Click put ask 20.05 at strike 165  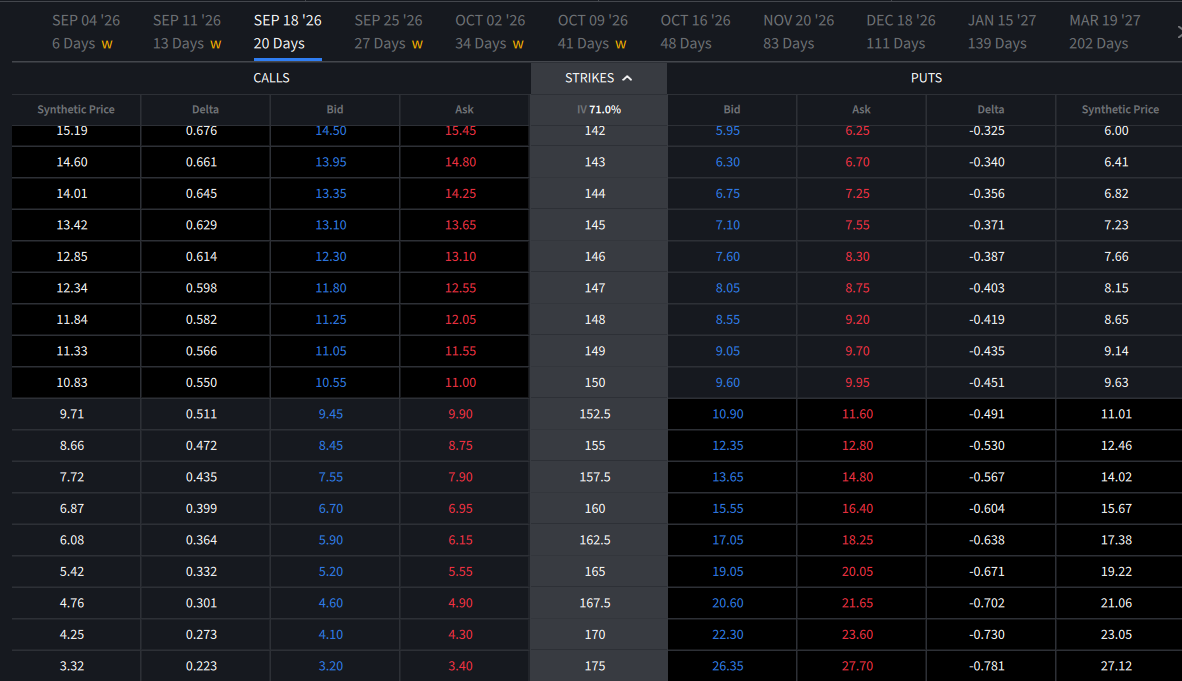point(857,572)
